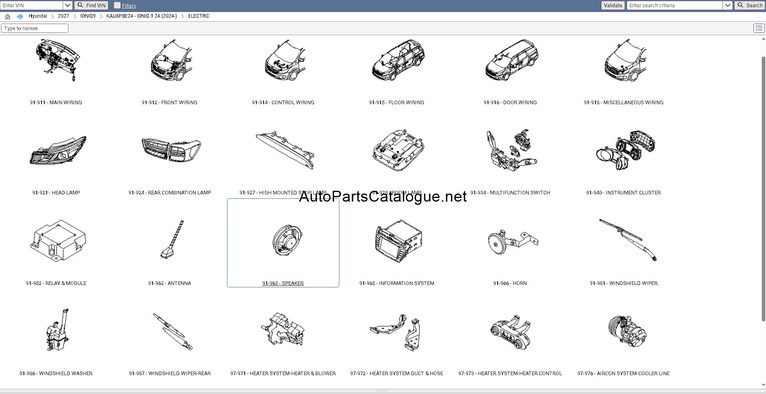The width and height of the screenshot is (766, 394).
Task: Toggle the layout view icon at right
Action: pos(759,28)
